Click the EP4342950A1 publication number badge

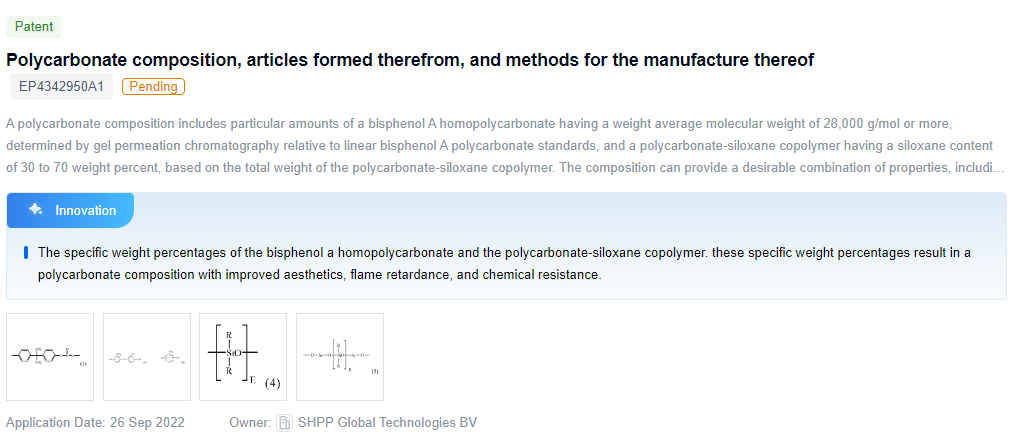(x=61, y=87)
